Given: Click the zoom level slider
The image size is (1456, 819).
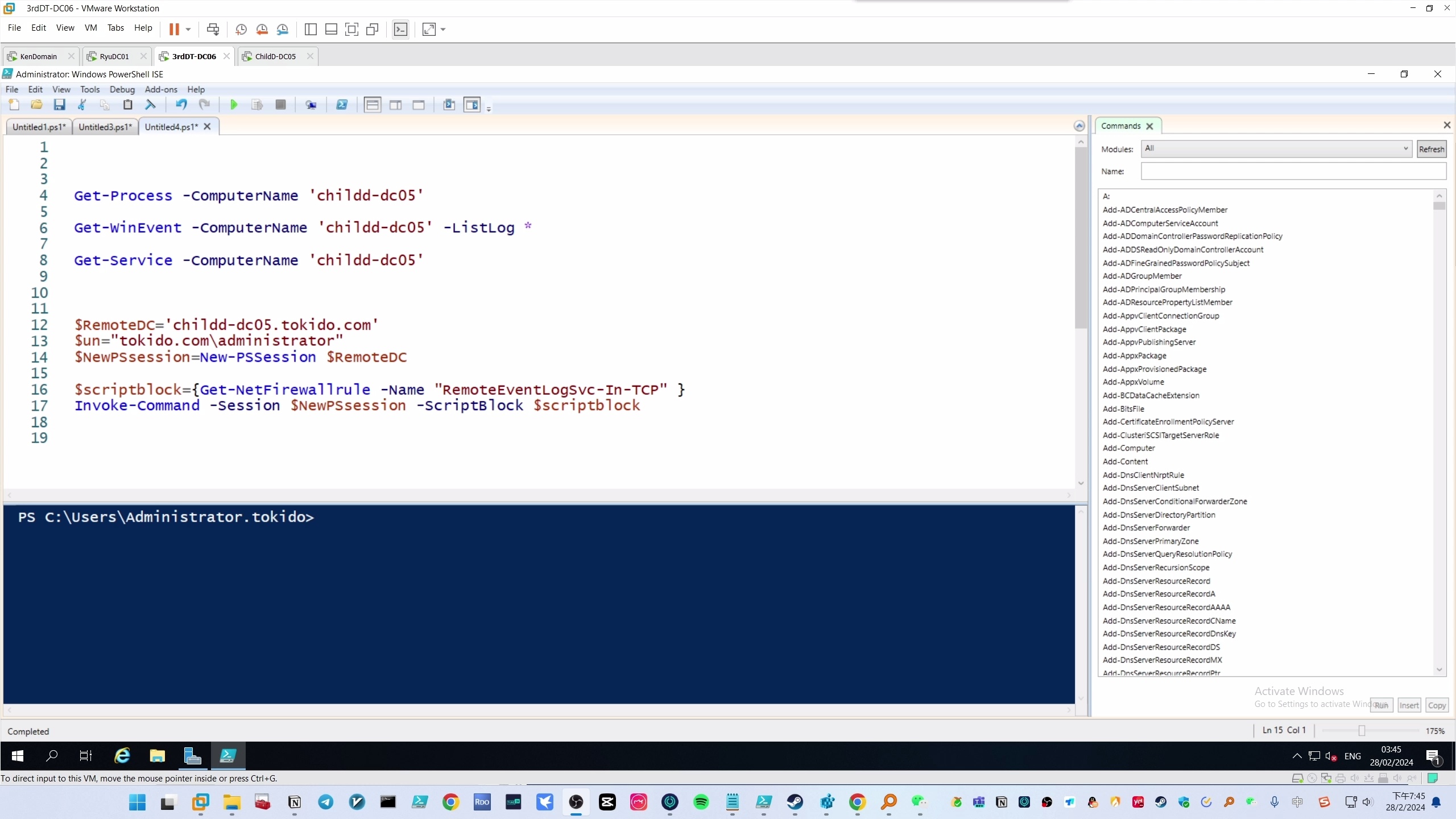Looking at the screenshot, I should pyautogui.click(x=1361, y=731).
